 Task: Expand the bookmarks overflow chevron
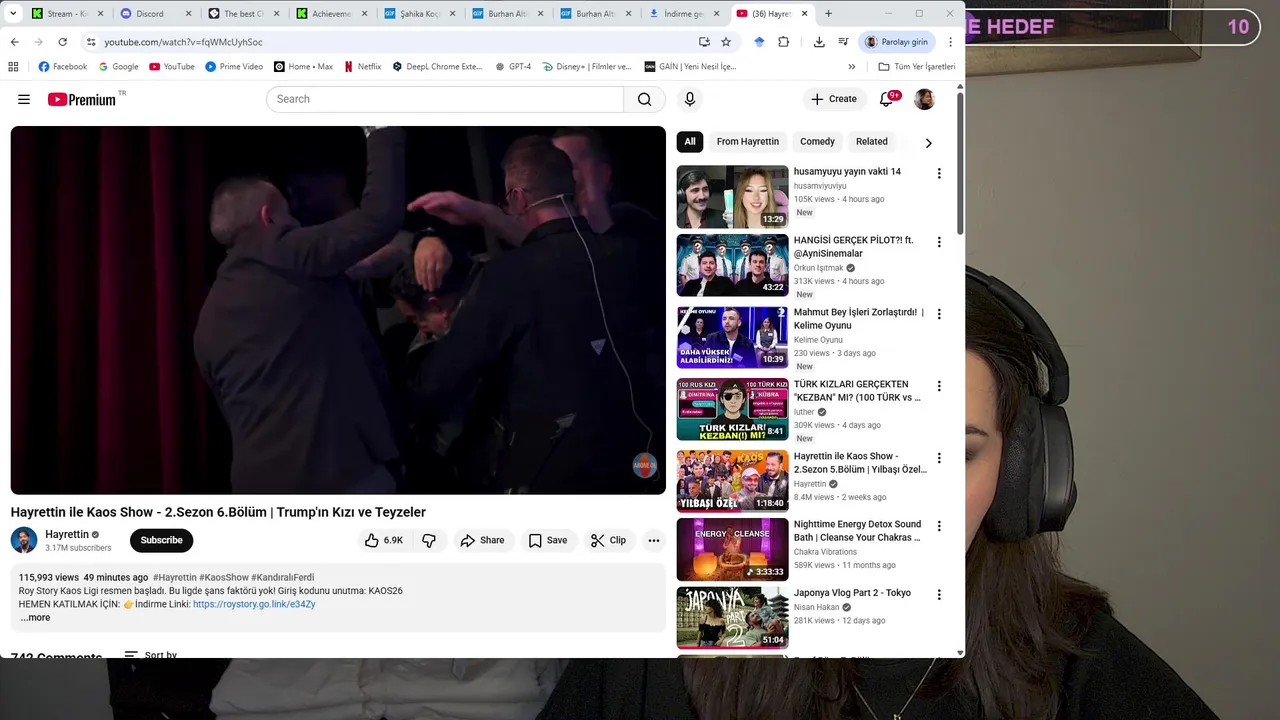[852, 67]
